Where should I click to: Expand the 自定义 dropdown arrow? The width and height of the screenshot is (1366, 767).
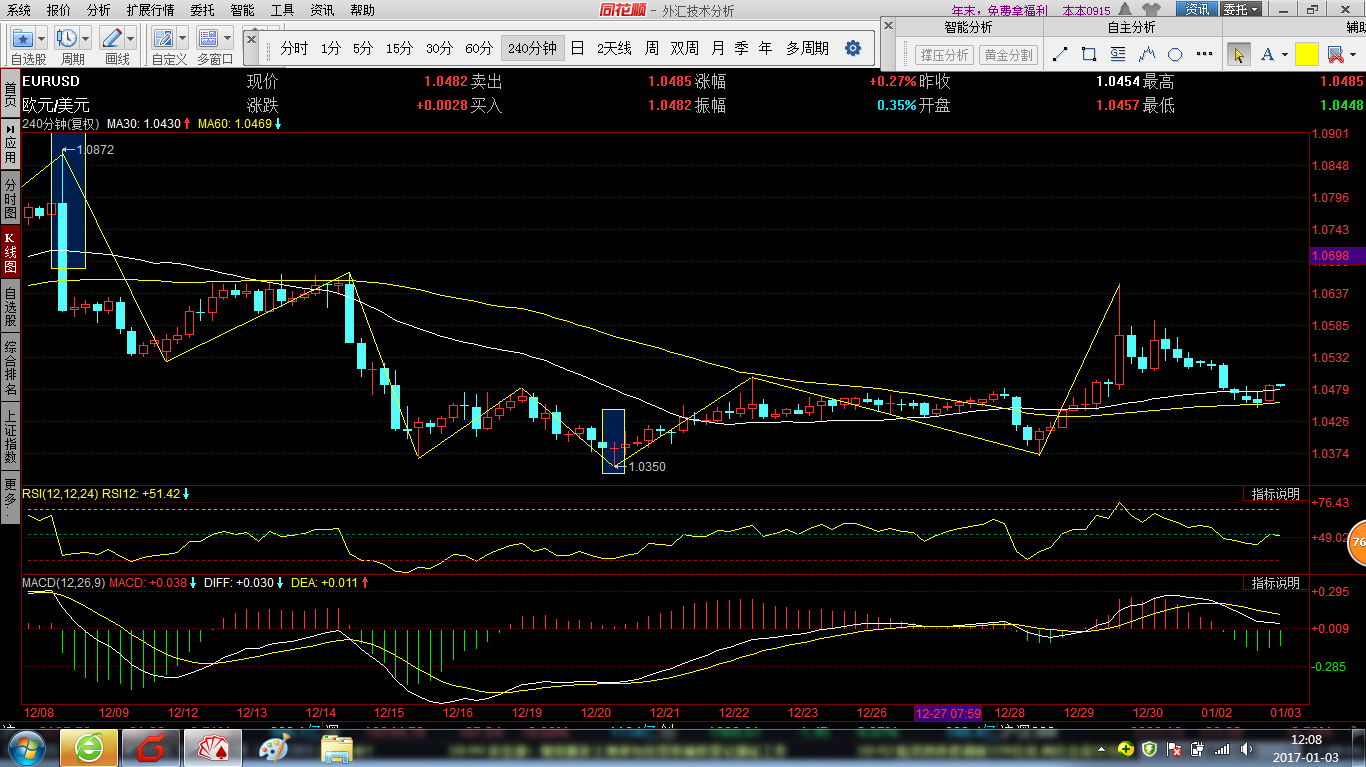point(182,38)
